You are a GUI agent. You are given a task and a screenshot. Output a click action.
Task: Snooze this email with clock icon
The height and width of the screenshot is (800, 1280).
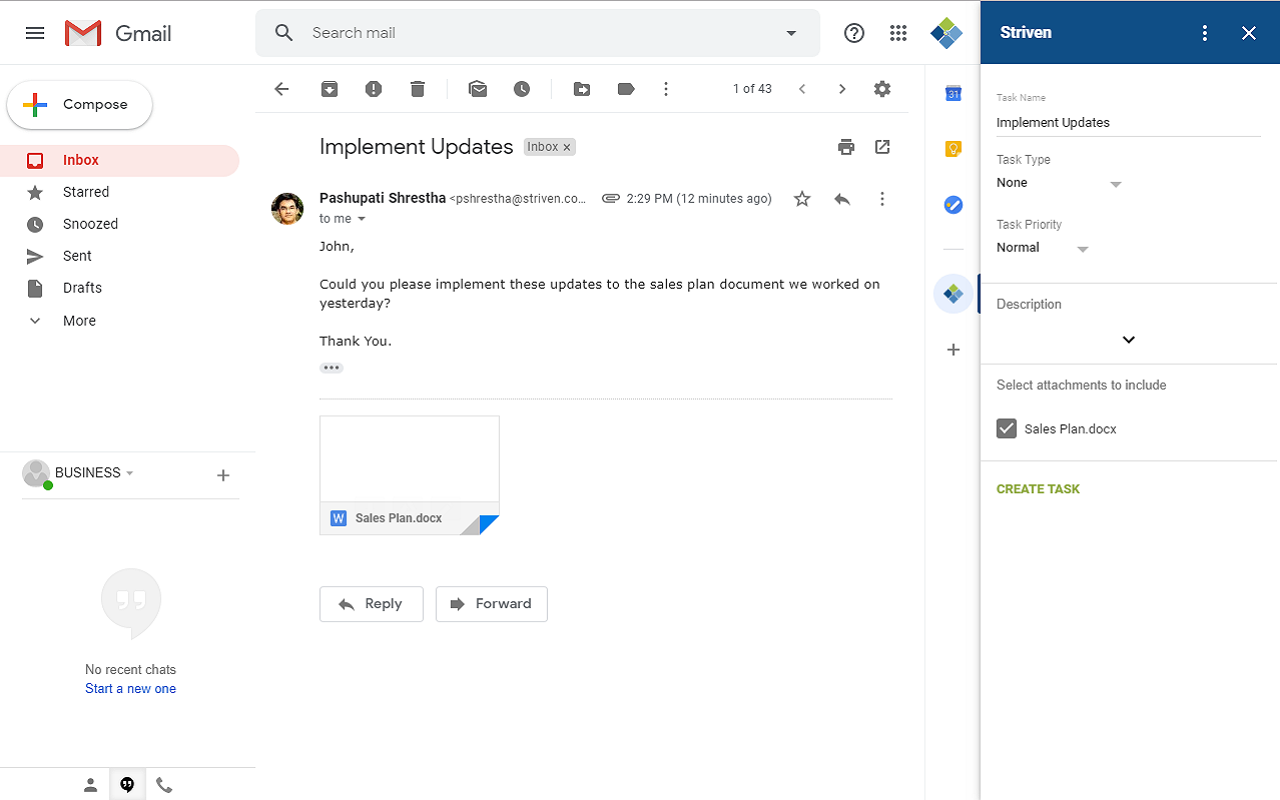click(522, 89)
